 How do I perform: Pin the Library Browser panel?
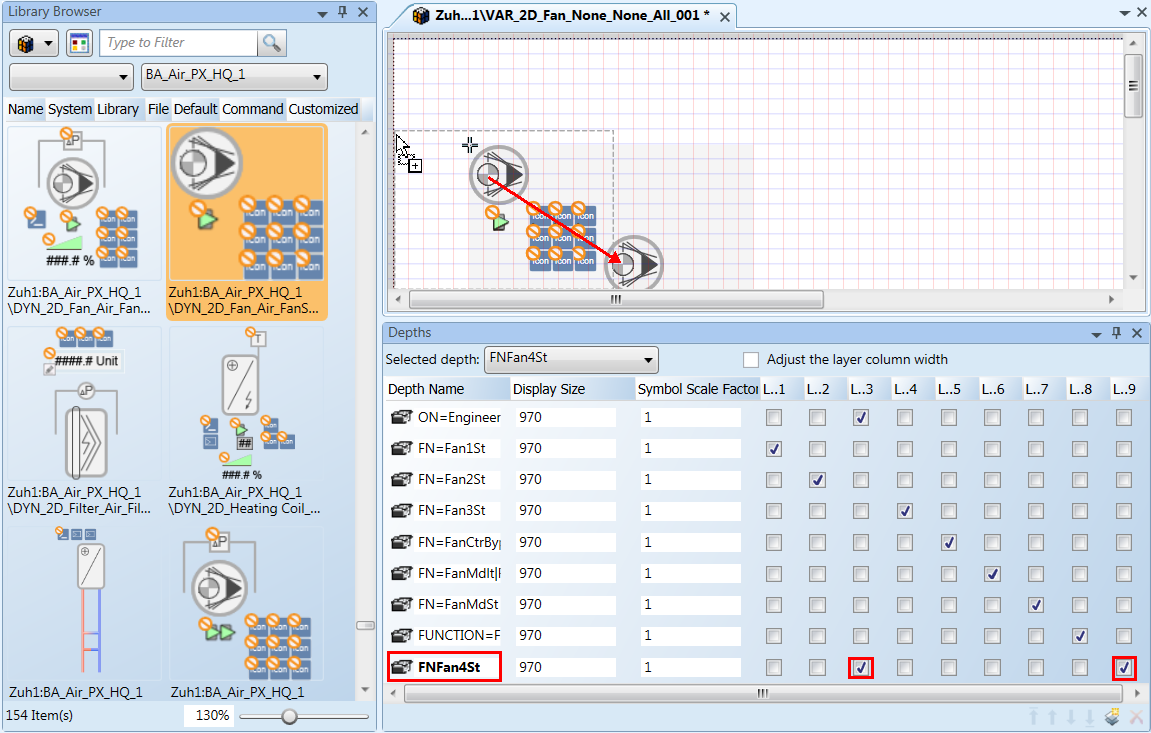tap(342, 12)
